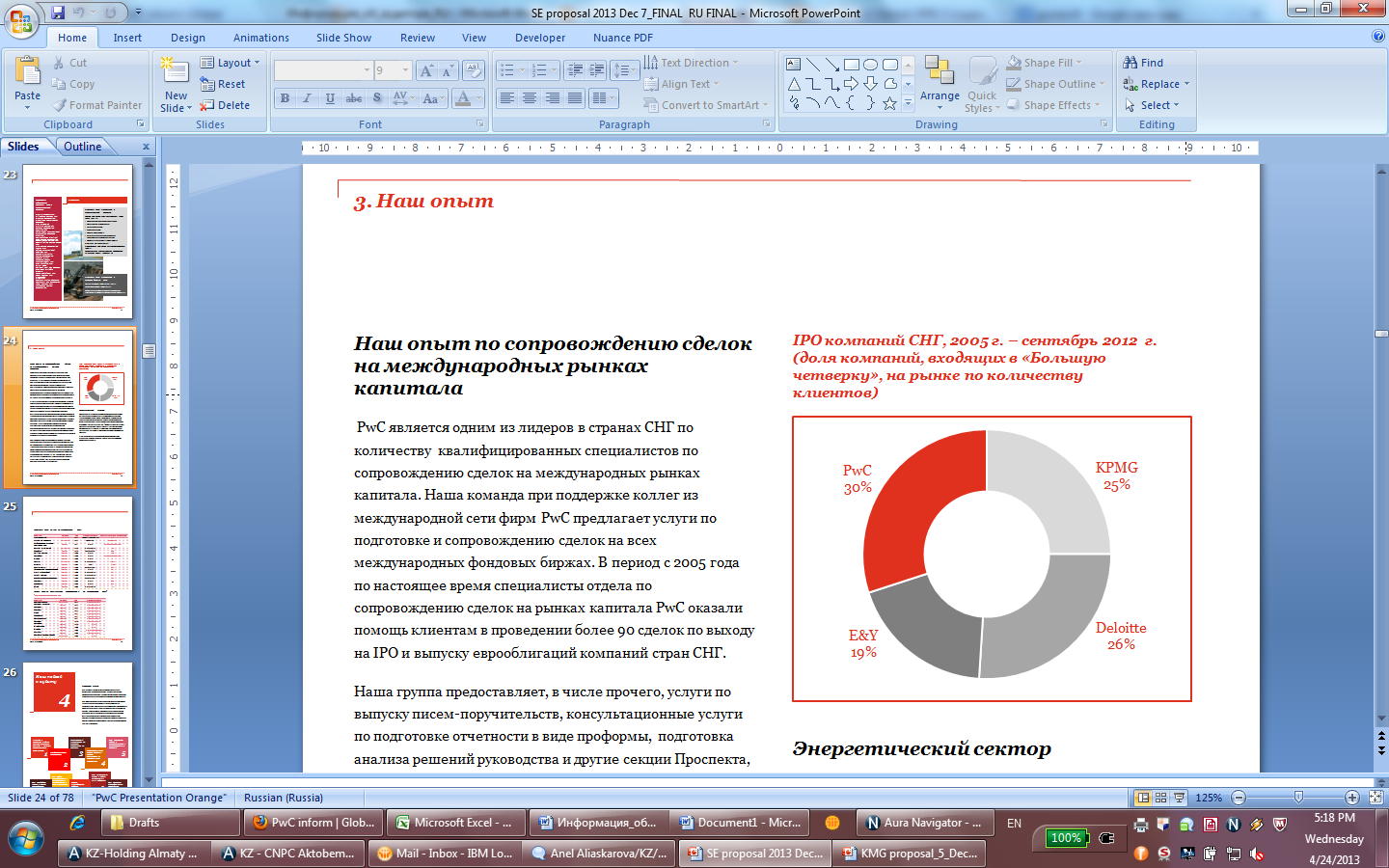Click the Increase List Level icon

[x=597, y=70]
